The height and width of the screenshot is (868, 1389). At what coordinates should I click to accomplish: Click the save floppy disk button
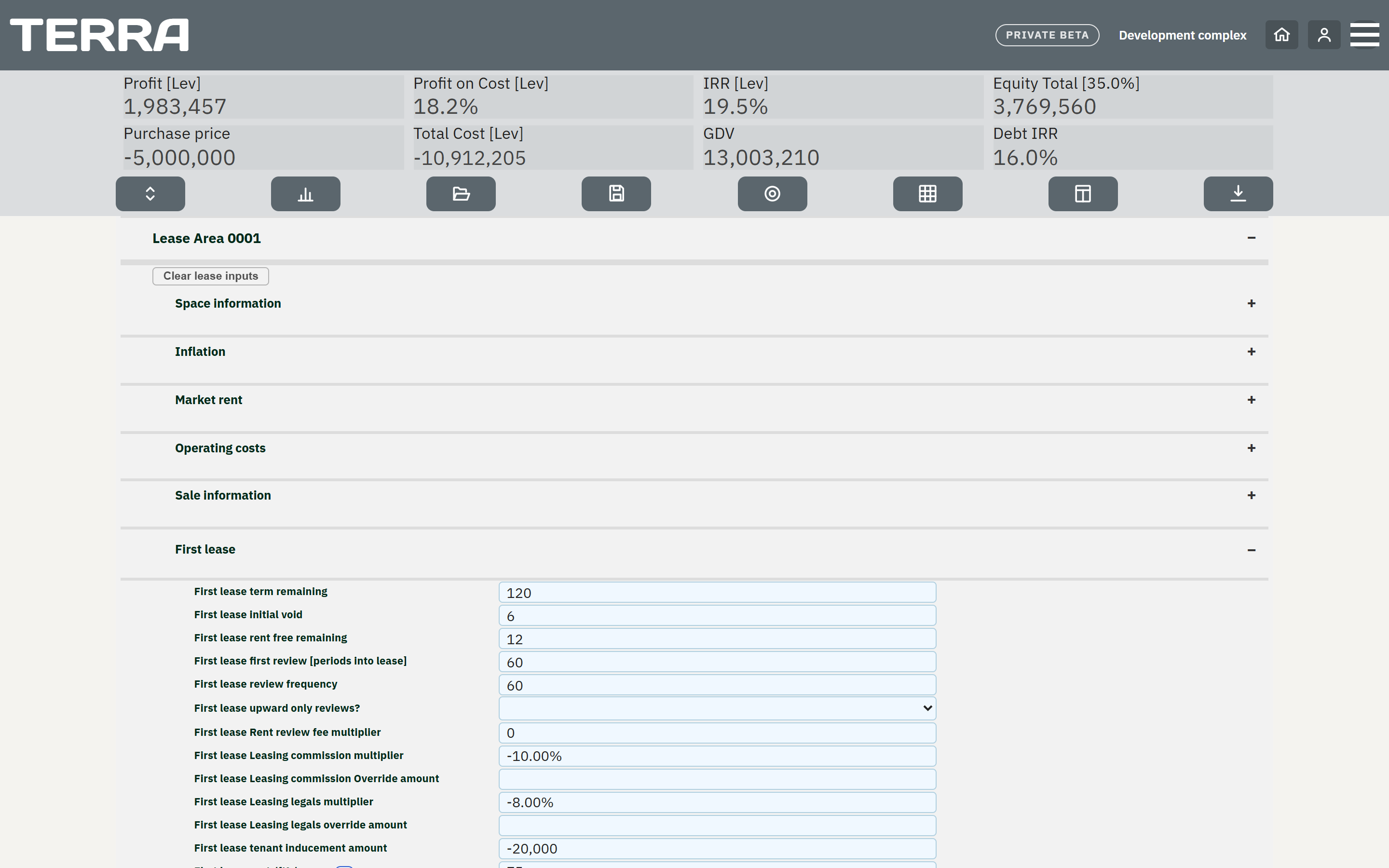616,193
